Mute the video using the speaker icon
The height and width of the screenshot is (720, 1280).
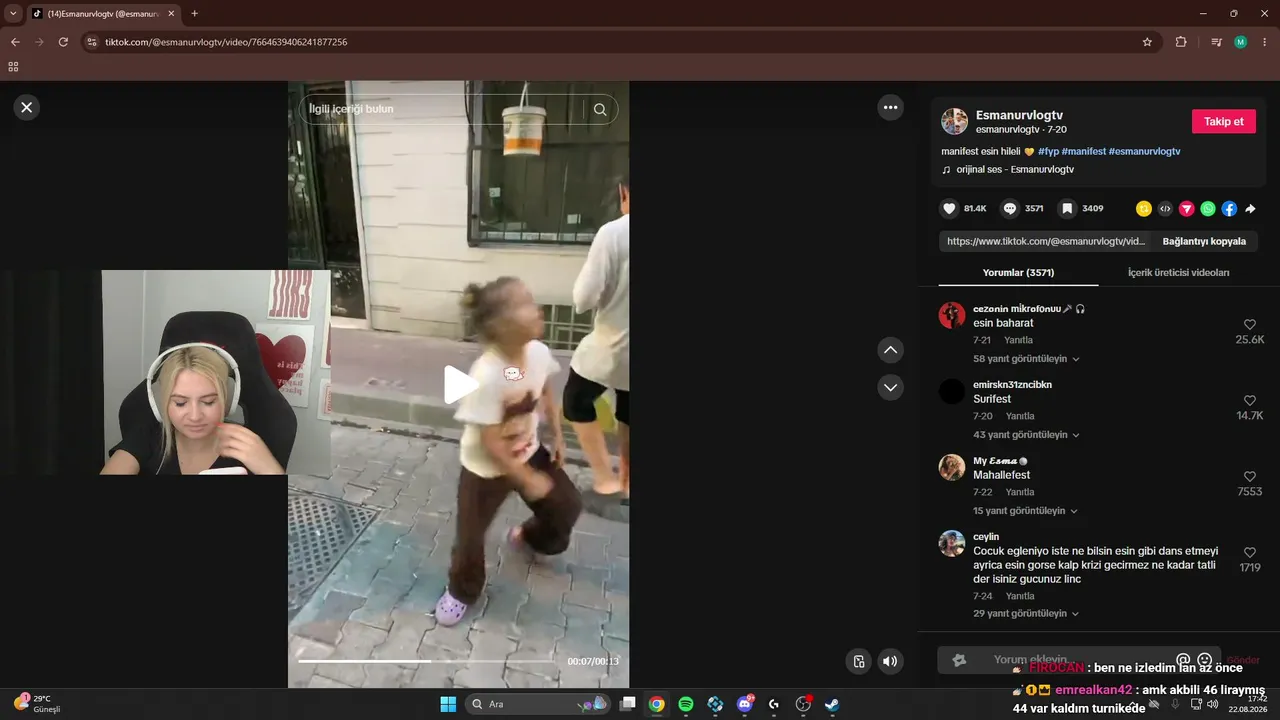click(x=890, y=661)
